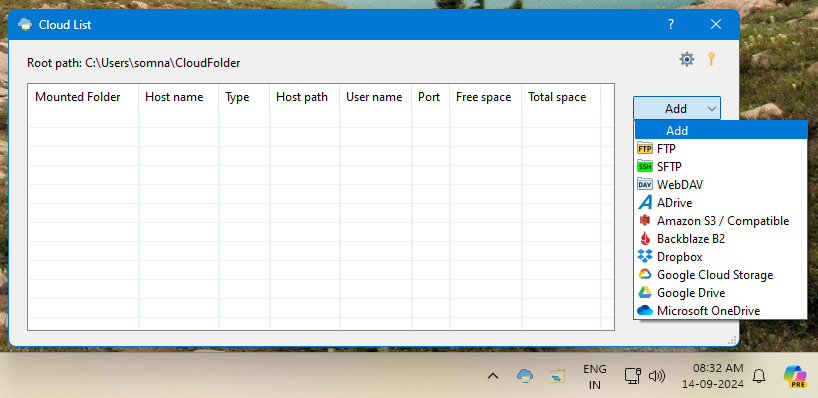Show hidden tray icons chevron

tap(492, 376)
